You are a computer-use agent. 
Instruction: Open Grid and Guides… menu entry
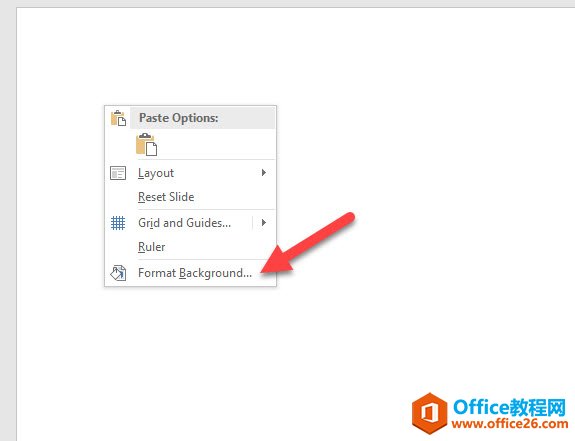[x=184, y=223]
